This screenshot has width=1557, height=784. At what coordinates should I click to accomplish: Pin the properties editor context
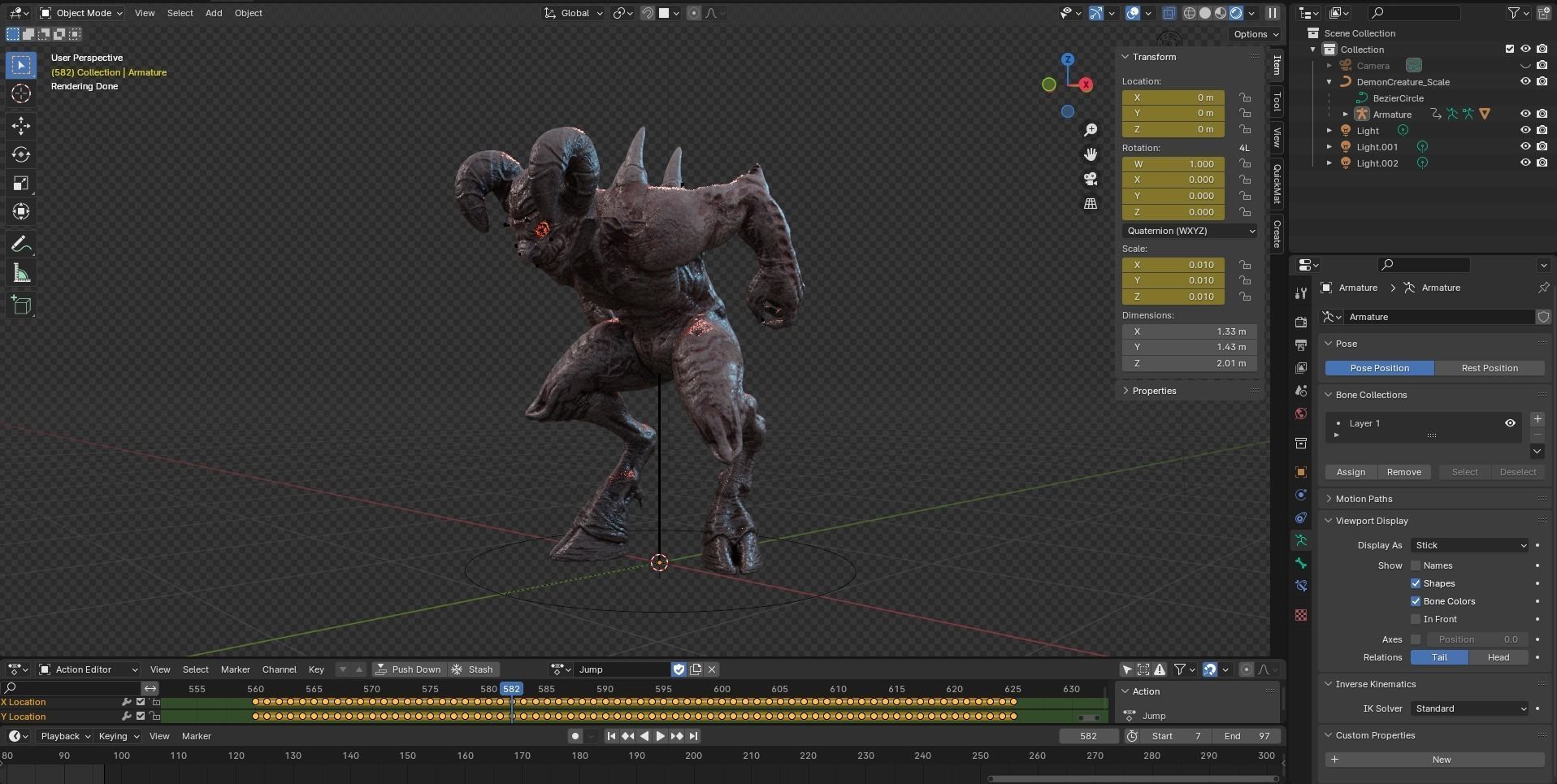tap(1543, 288)
